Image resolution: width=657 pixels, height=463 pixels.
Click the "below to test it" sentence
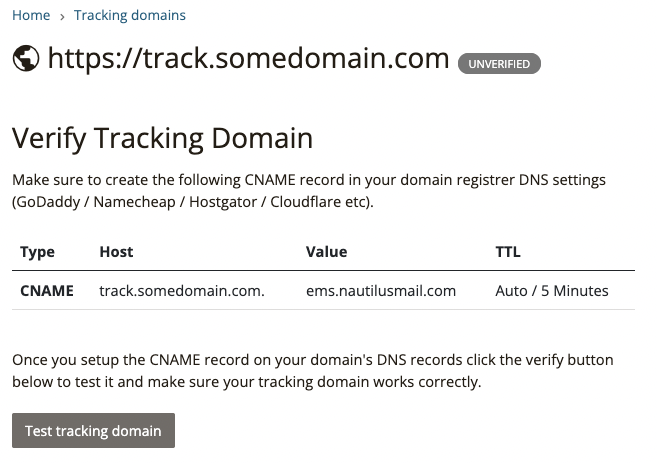pos(246,381)
